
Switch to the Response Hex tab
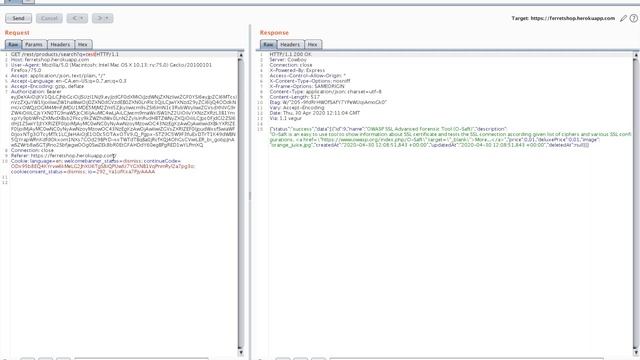[313, 44]
